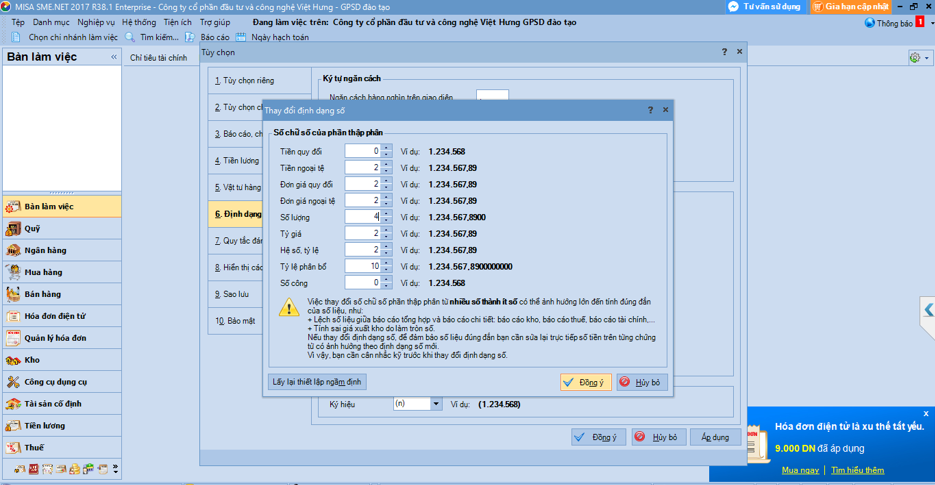Image resolution: width=935 pixels, height=485 pixels.
Task: Open the Bán hàng module icon
Action: pos(13,294)
